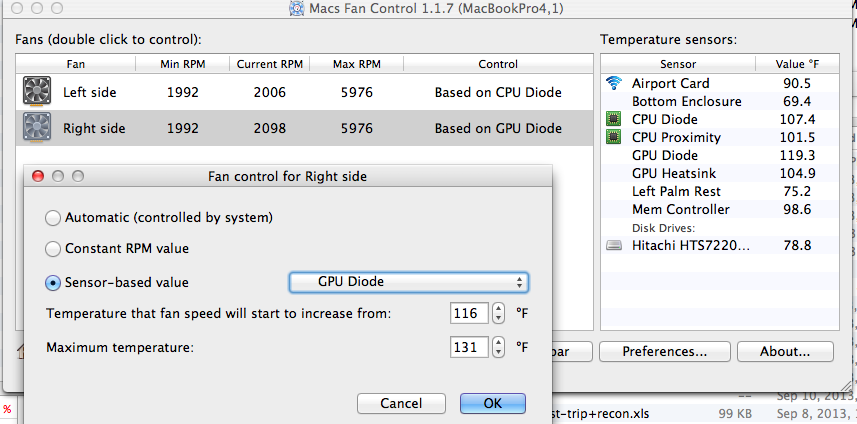This screenshot has height=424, width=857.
Task: Select the GPU Heatsink sensor row
Action: pyautogui.click(x=720, y=173)
